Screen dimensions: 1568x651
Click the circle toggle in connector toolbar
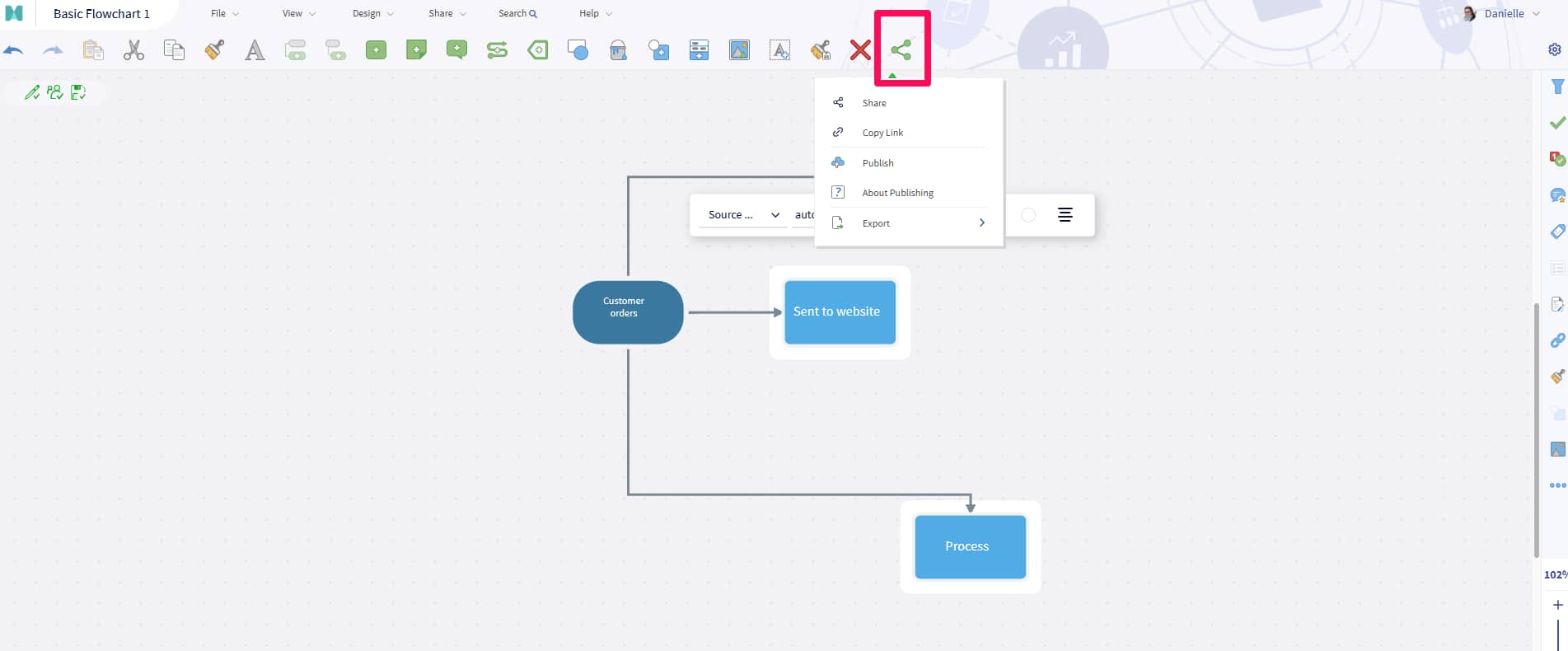(x=1027, y=215)
